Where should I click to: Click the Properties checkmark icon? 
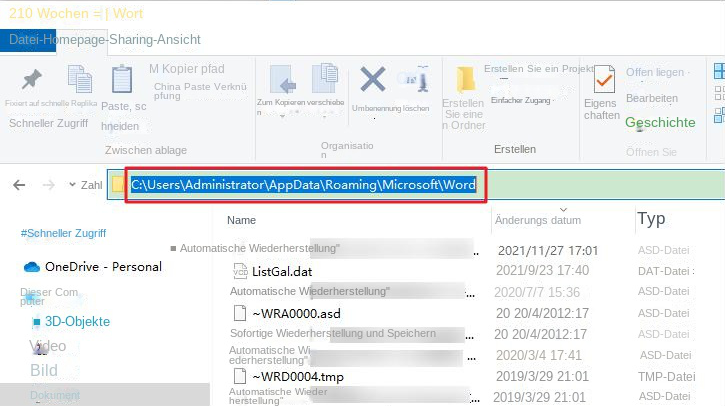(x=604, y=80)
